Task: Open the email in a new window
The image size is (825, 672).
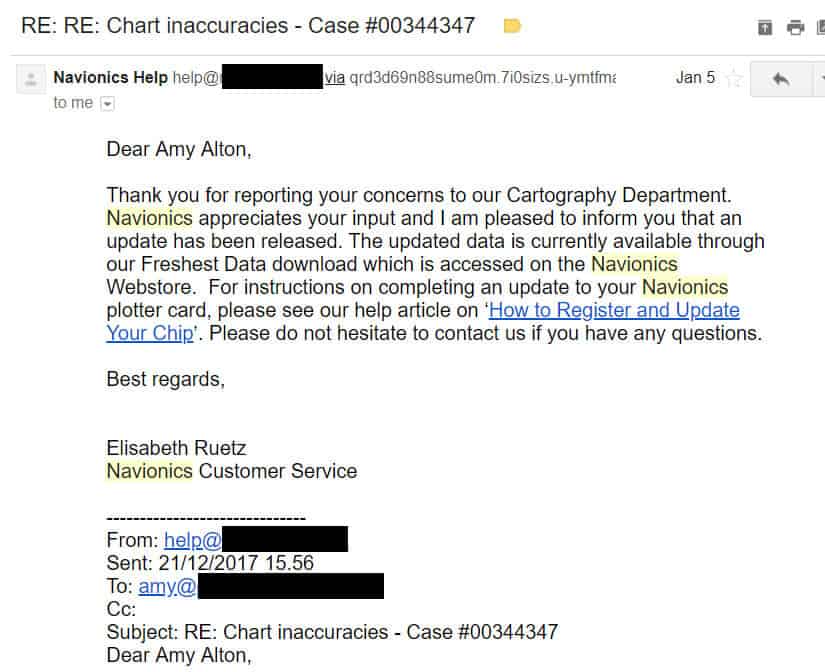Action: click(819, 27)
